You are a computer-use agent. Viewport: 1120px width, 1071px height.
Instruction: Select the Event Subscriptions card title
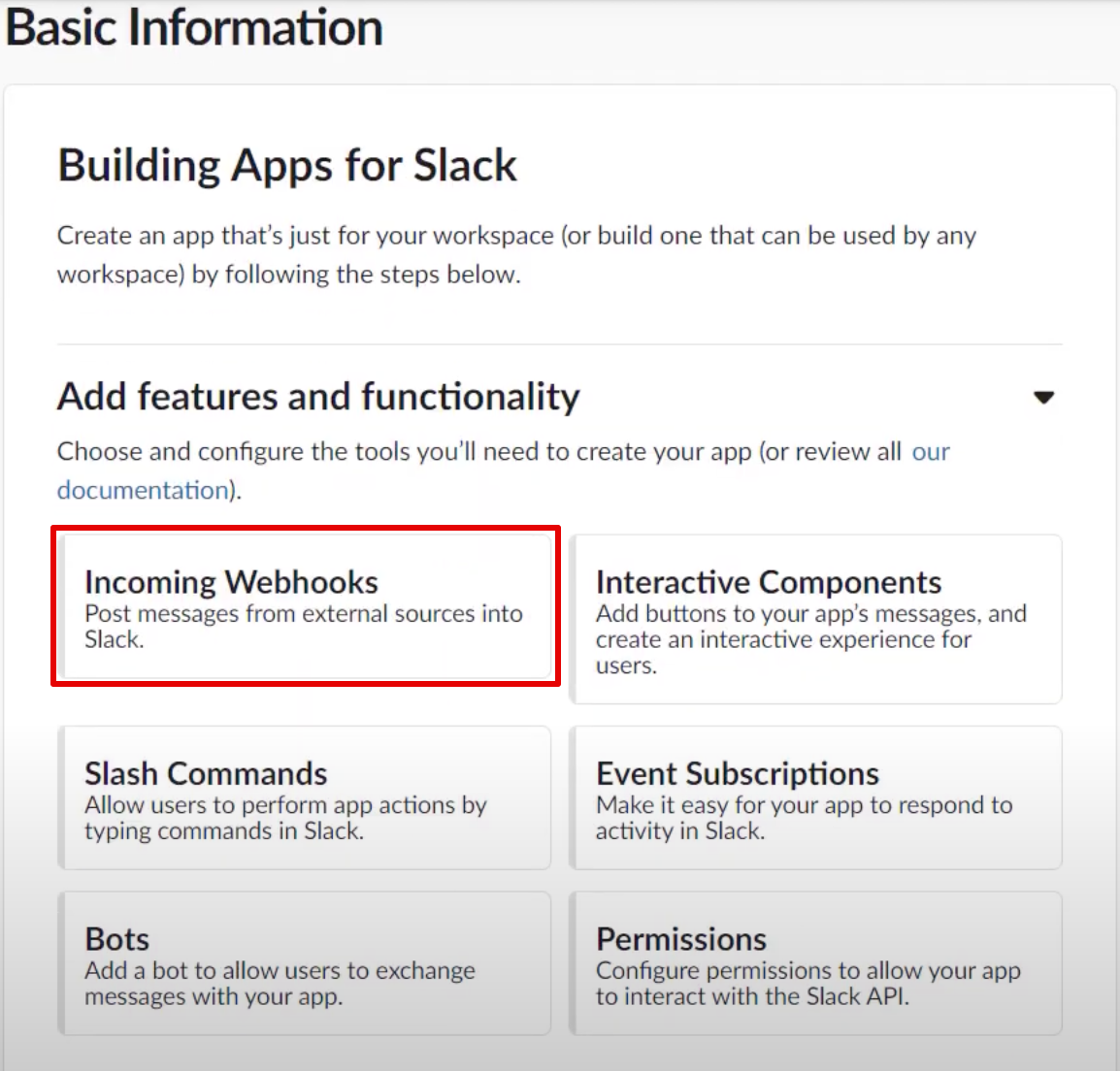click(738, 773)
